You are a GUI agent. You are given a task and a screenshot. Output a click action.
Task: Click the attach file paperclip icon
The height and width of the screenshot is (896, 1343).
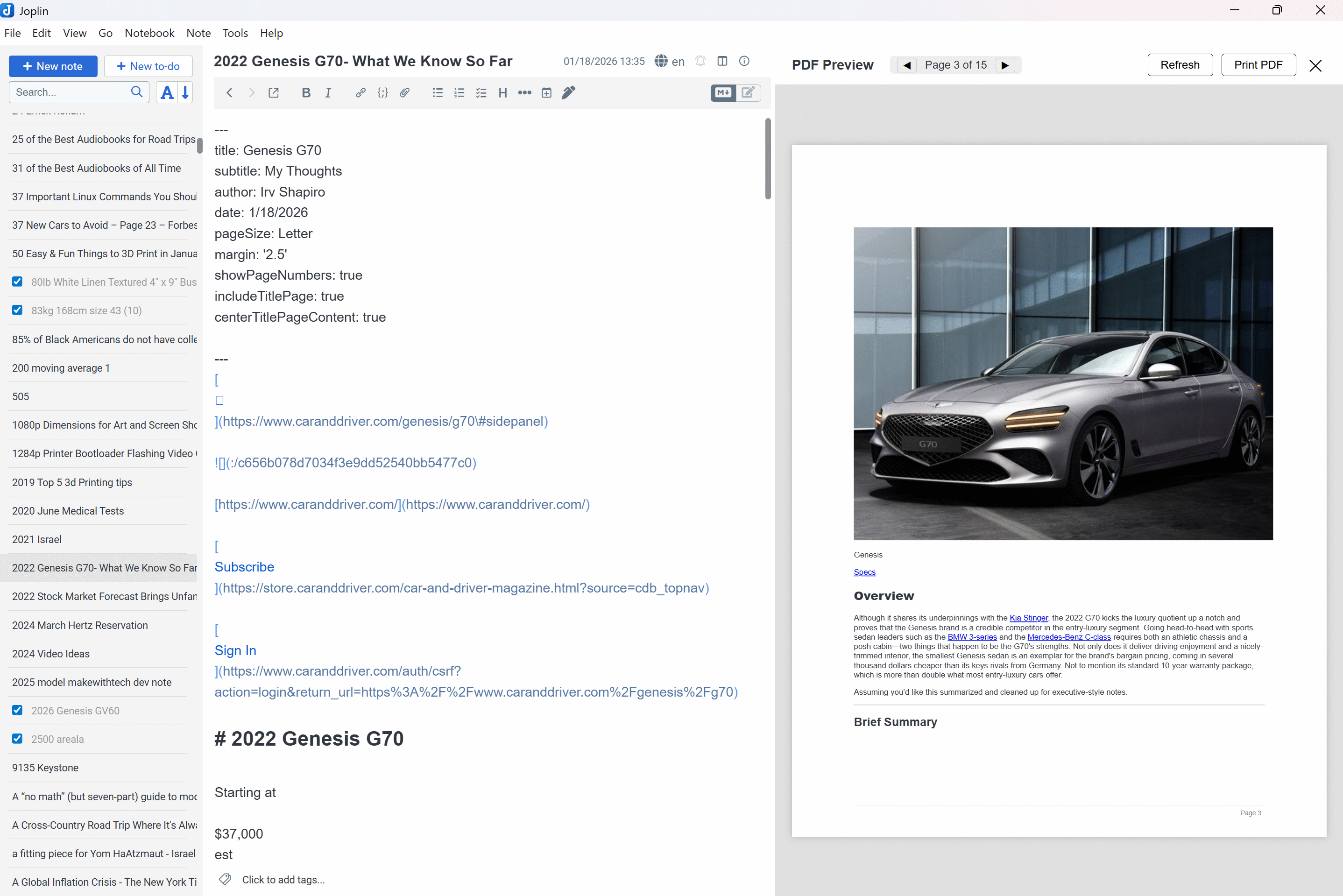tap(404, 92)
